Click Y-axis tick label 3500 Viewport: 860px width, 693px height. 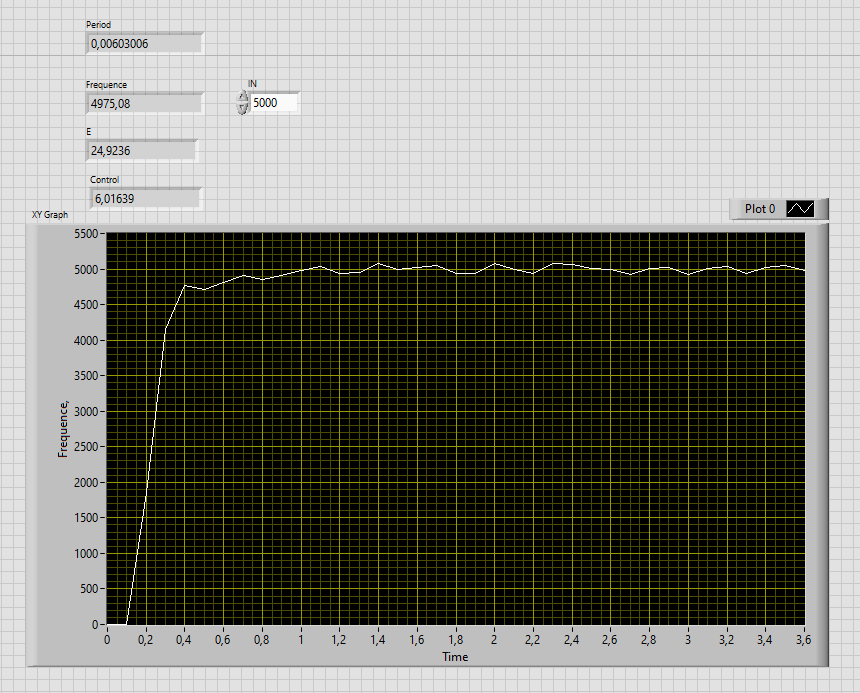click(x=86, y=376)
